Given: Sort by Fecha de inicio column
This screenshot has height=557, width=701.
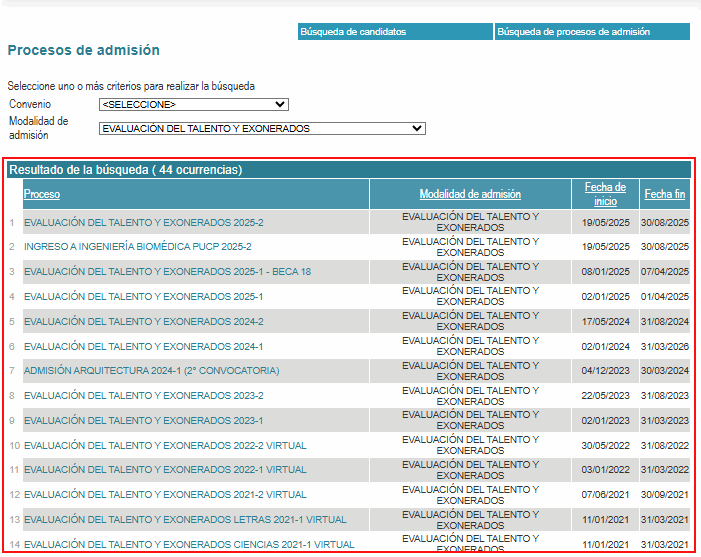Looking at the screenshot, I should coord(605,194).
